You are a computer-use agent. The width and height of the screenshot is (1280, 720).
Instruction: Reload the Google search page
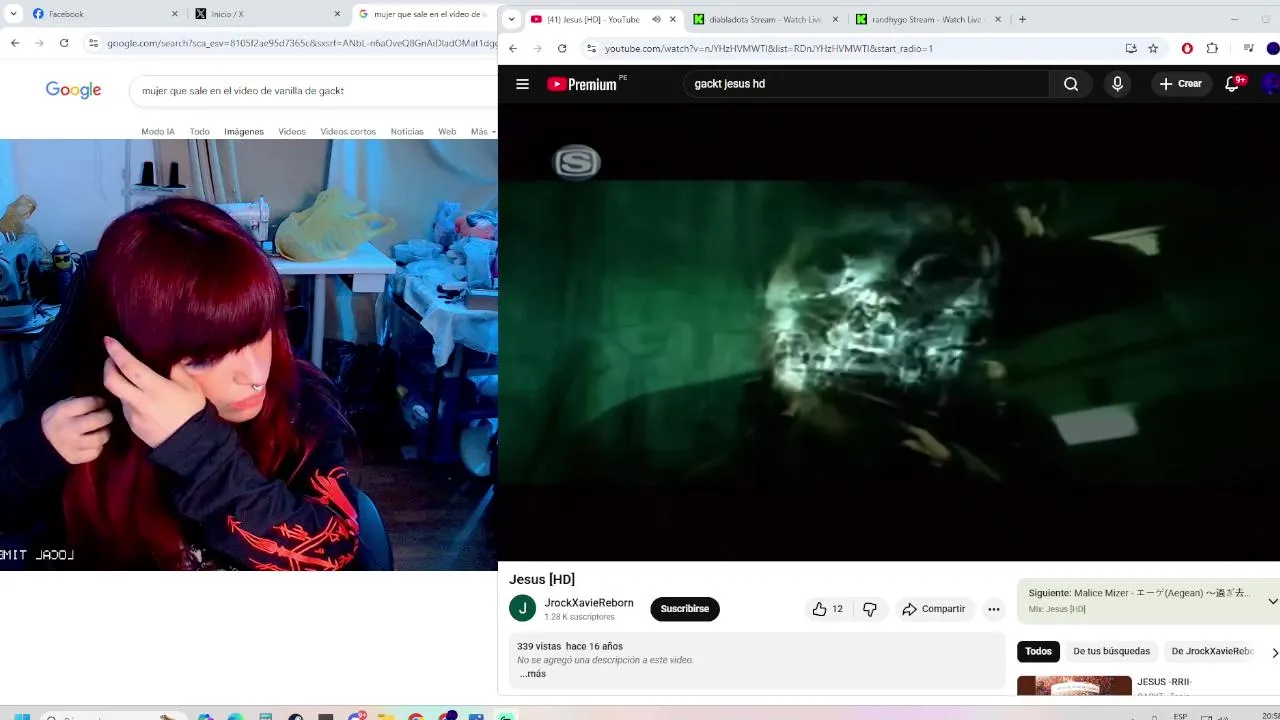click(x=64, y=43)
